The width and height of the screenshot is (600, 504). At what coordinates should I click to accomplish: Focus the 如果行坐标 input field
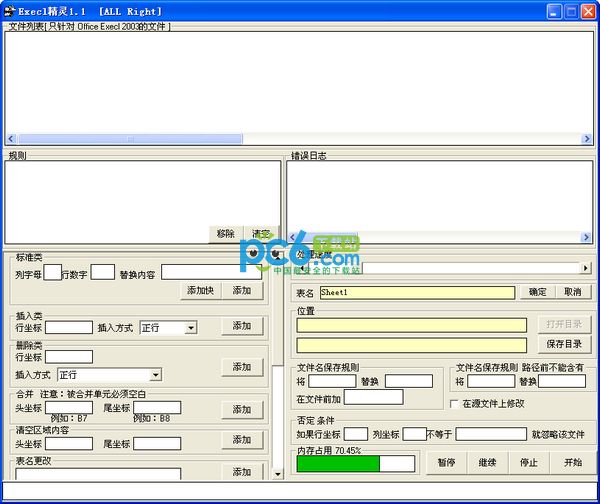pos(356,434)
